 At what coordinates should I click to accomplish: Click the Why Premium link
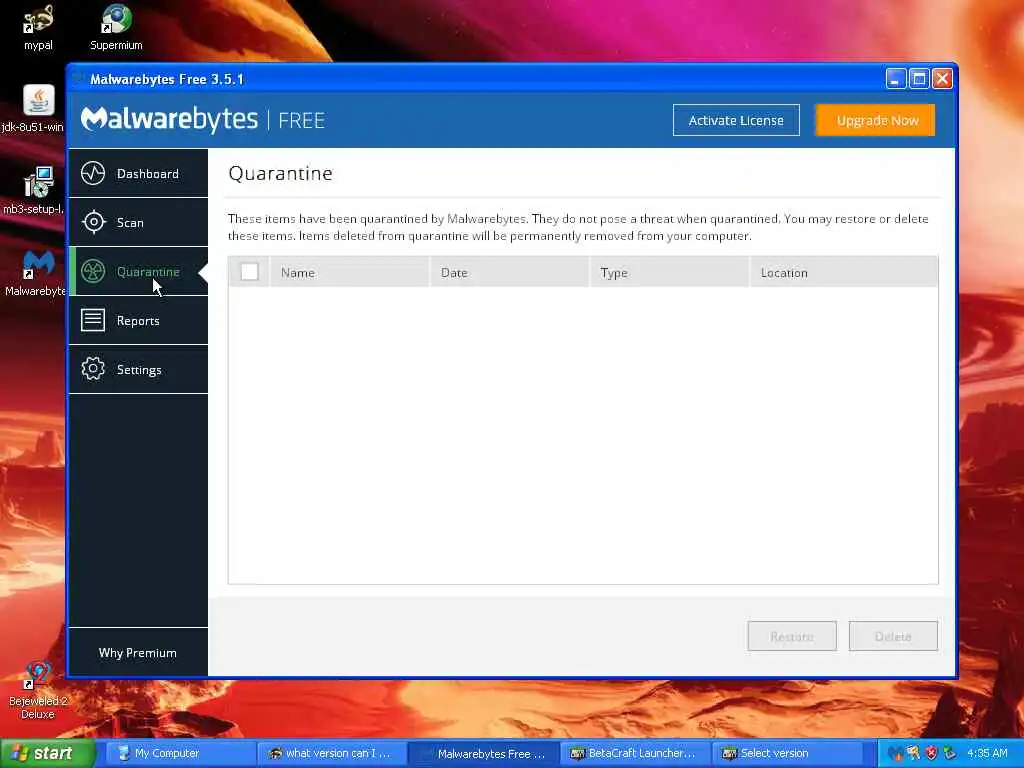coord(138,652)
